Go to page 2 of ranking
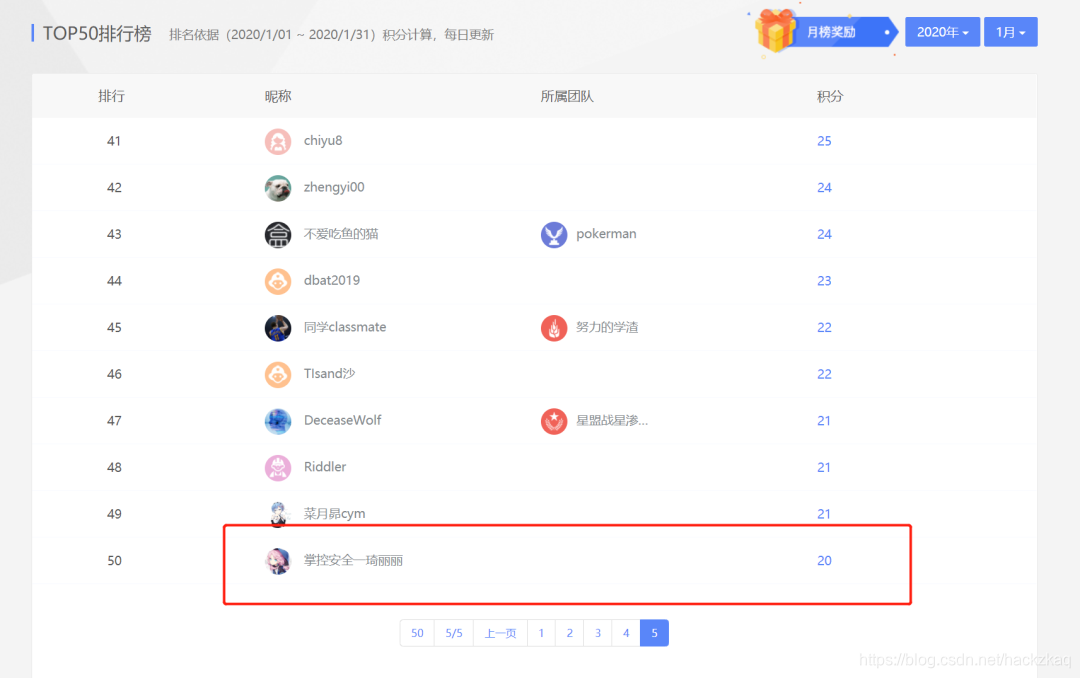The width and height of the screenshot is (1080, 678). (570, 633)
